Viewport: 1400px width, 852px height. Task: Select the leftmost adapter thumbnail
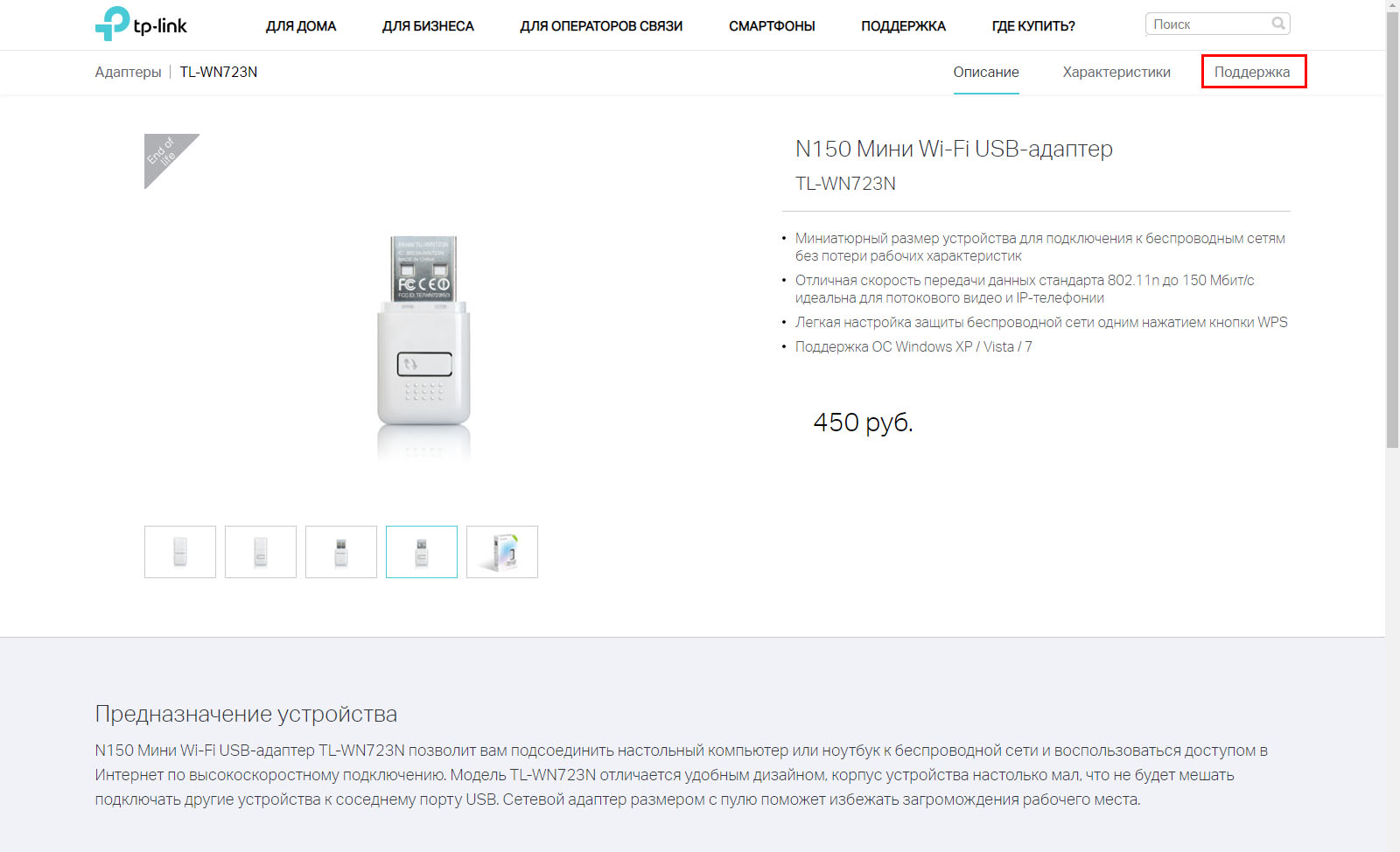click(180, 552)
